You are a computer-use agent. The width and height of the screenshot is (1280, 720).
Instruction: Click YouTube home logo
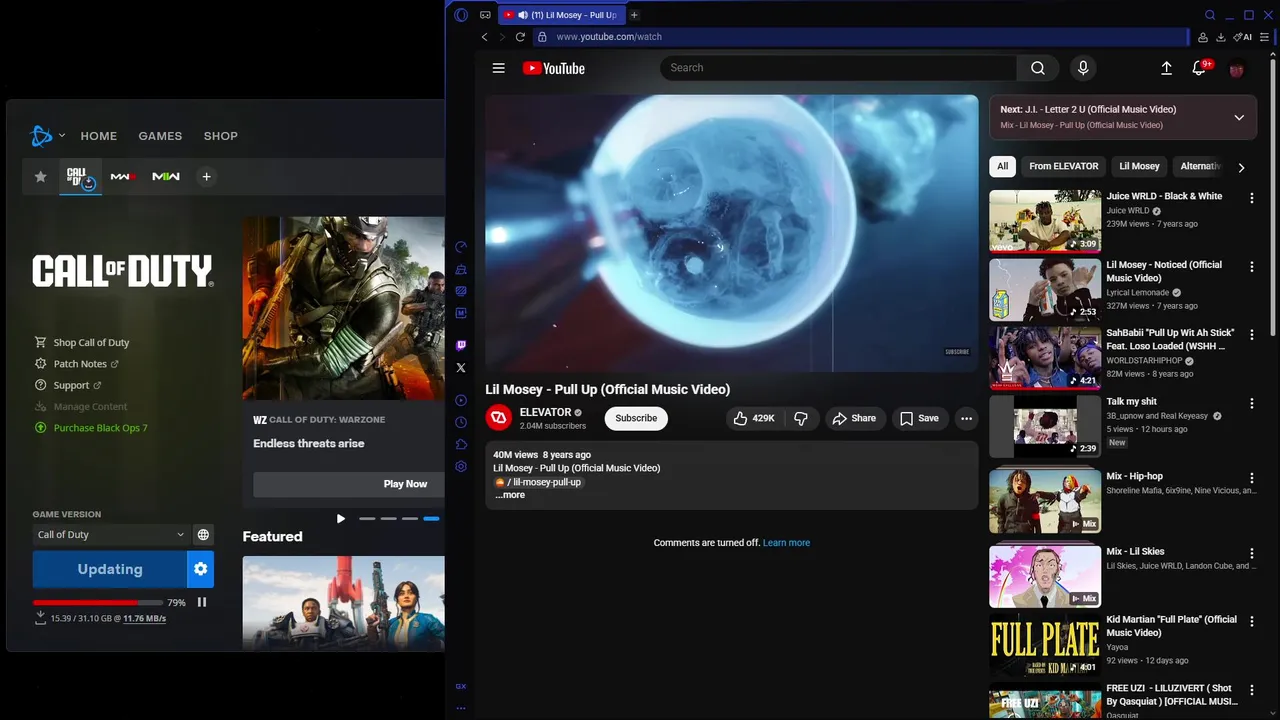click(554, 68)
